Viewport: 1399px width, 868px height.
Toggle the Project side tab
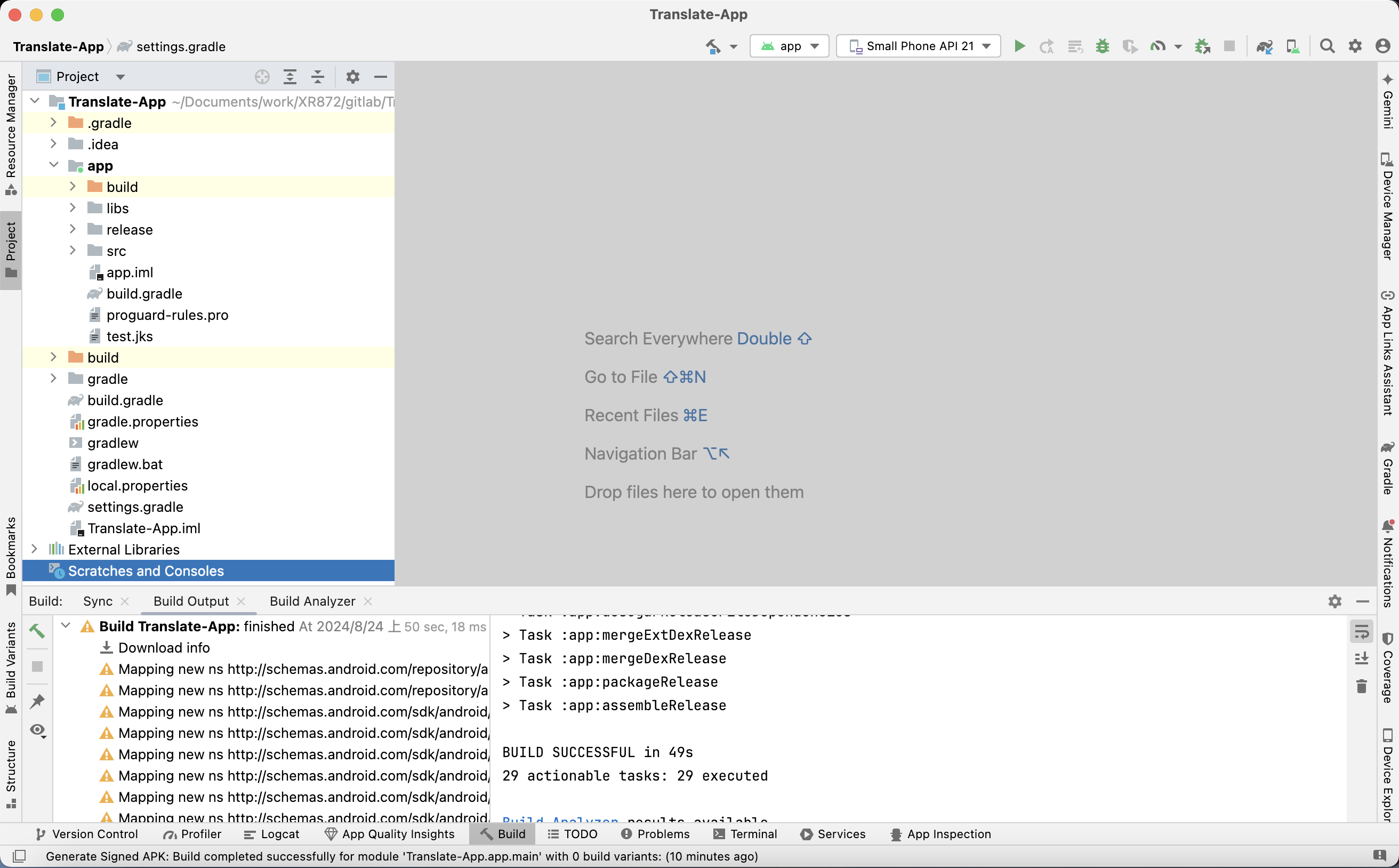(x=11, y=250)
